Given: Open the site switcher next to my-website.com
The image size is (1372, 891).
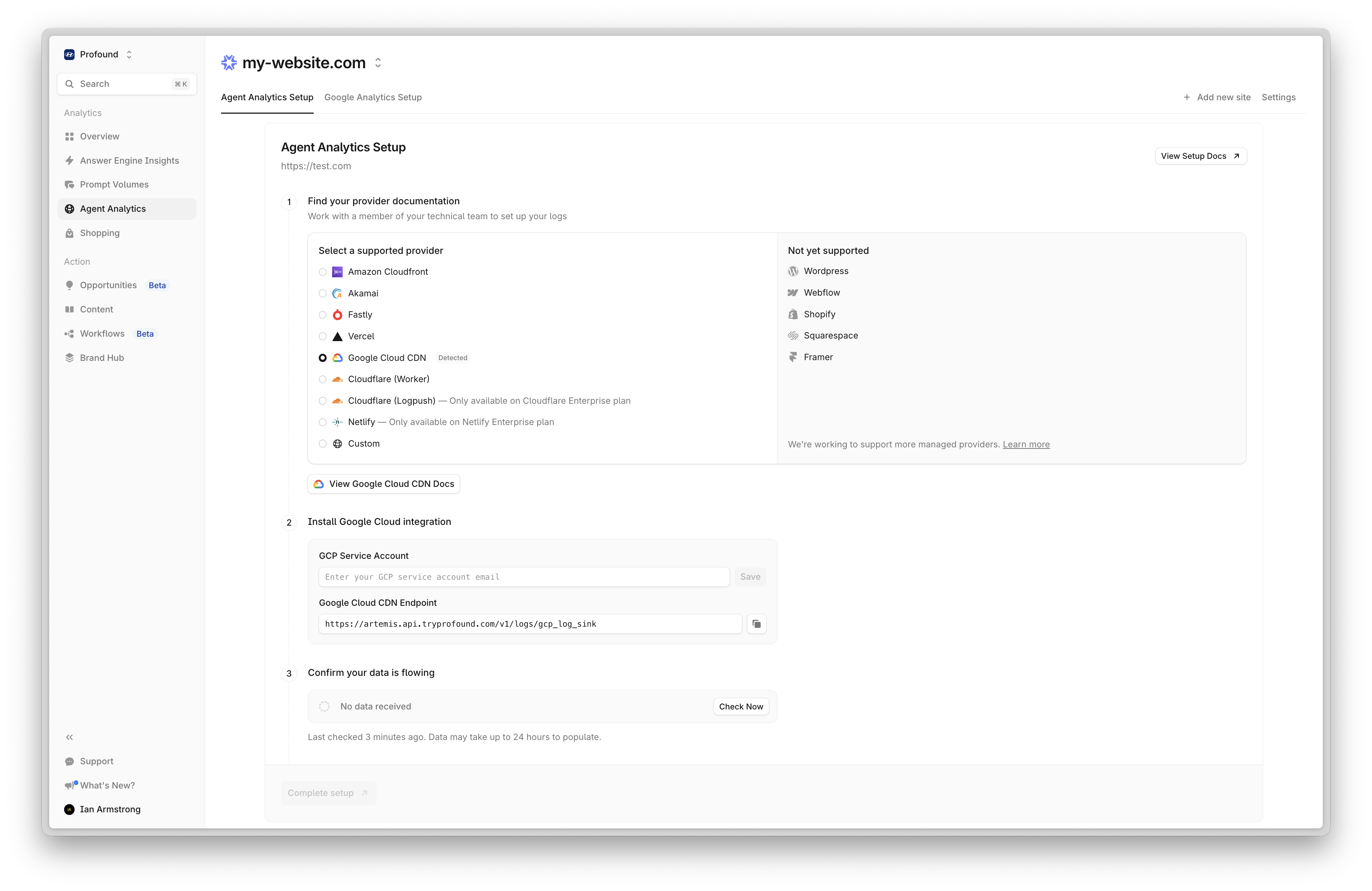Looking at the screenshot, I should (x=378, y=62).
